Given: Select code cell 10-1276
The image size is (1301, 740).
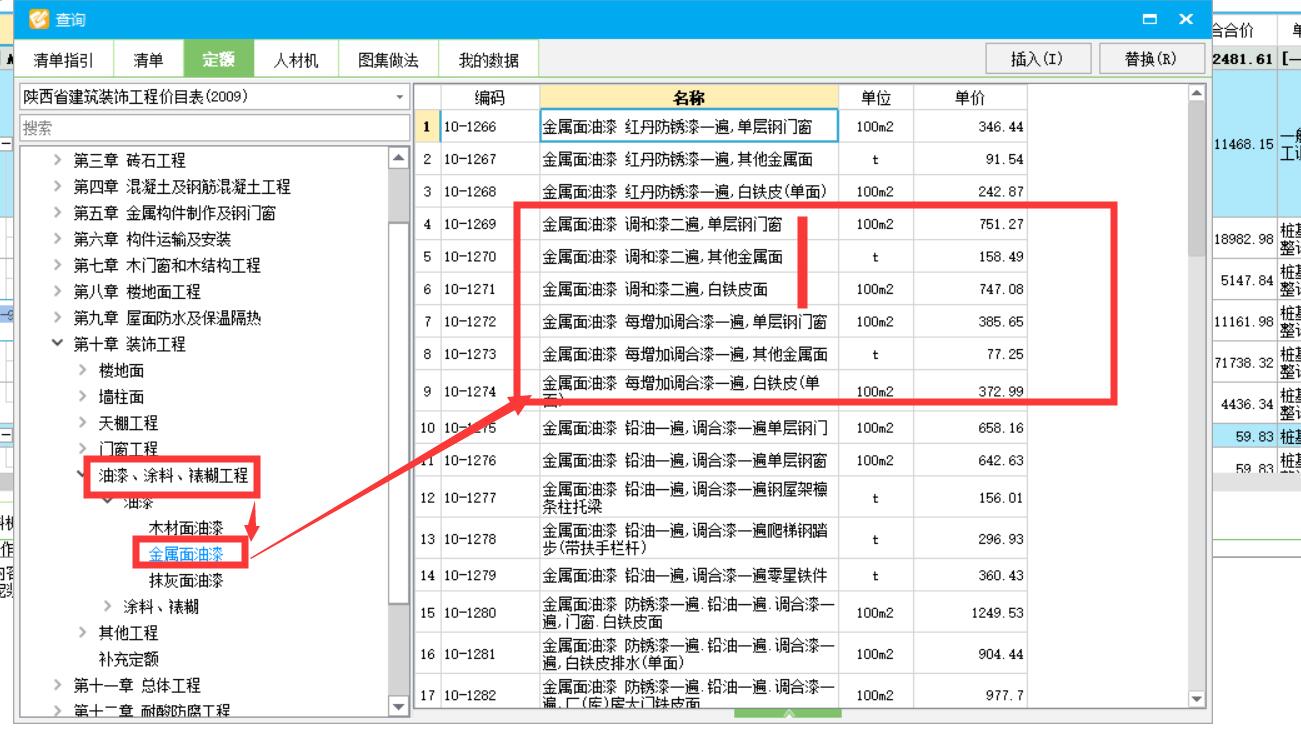Looking at the screenshot, I should tap(490, 460).
